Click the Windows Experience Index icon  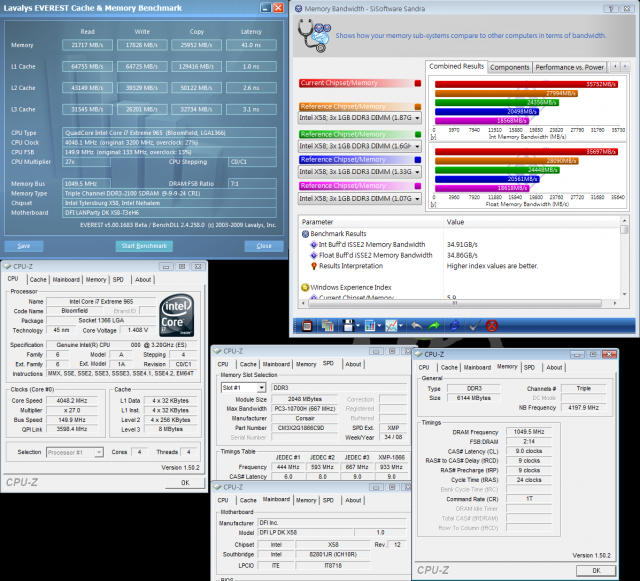[x=305, y=287]
